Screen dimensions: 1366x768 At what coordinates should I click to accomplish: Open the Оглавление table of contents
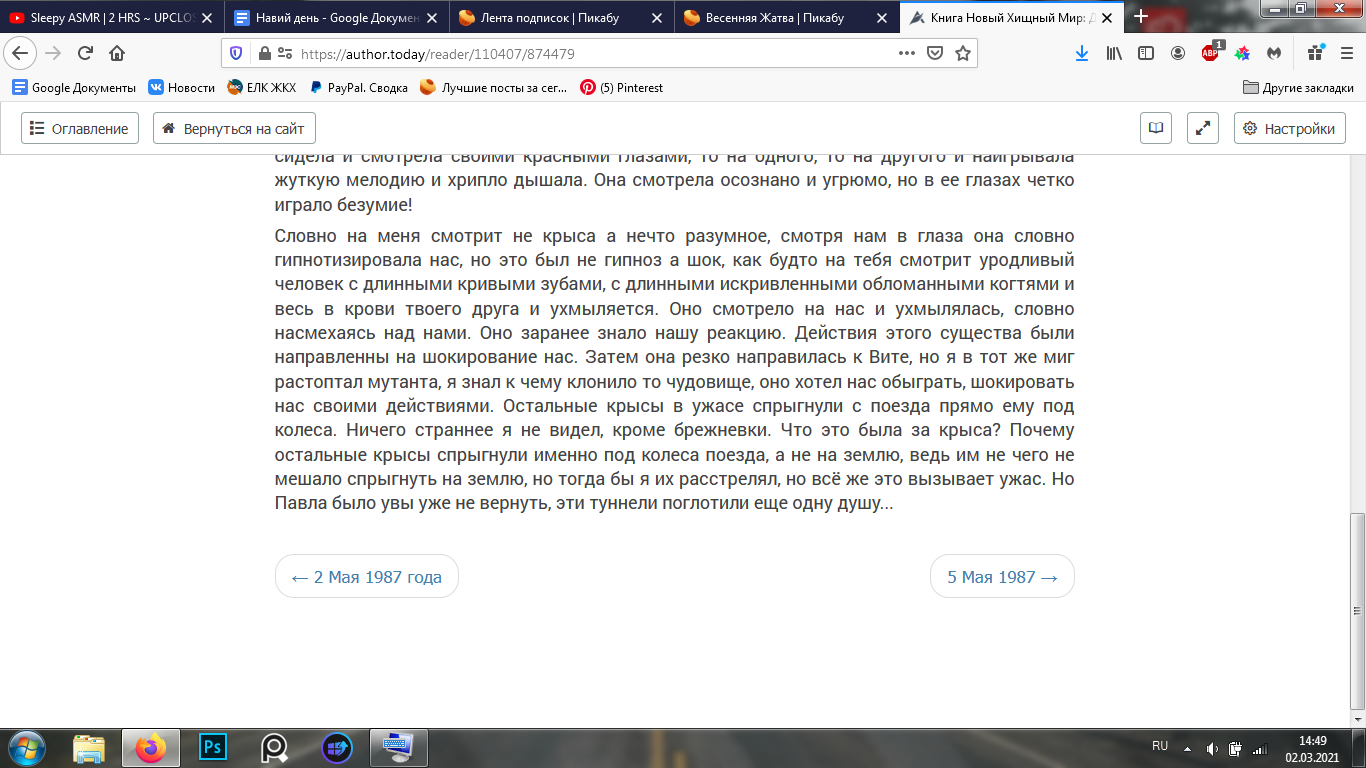coord(79,128)
